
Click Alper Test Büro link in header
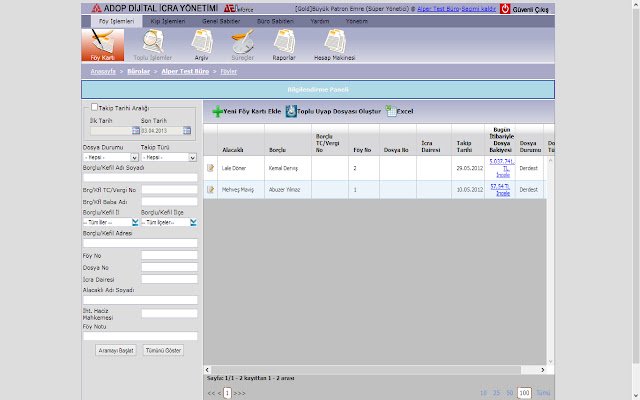coord(438,9)
